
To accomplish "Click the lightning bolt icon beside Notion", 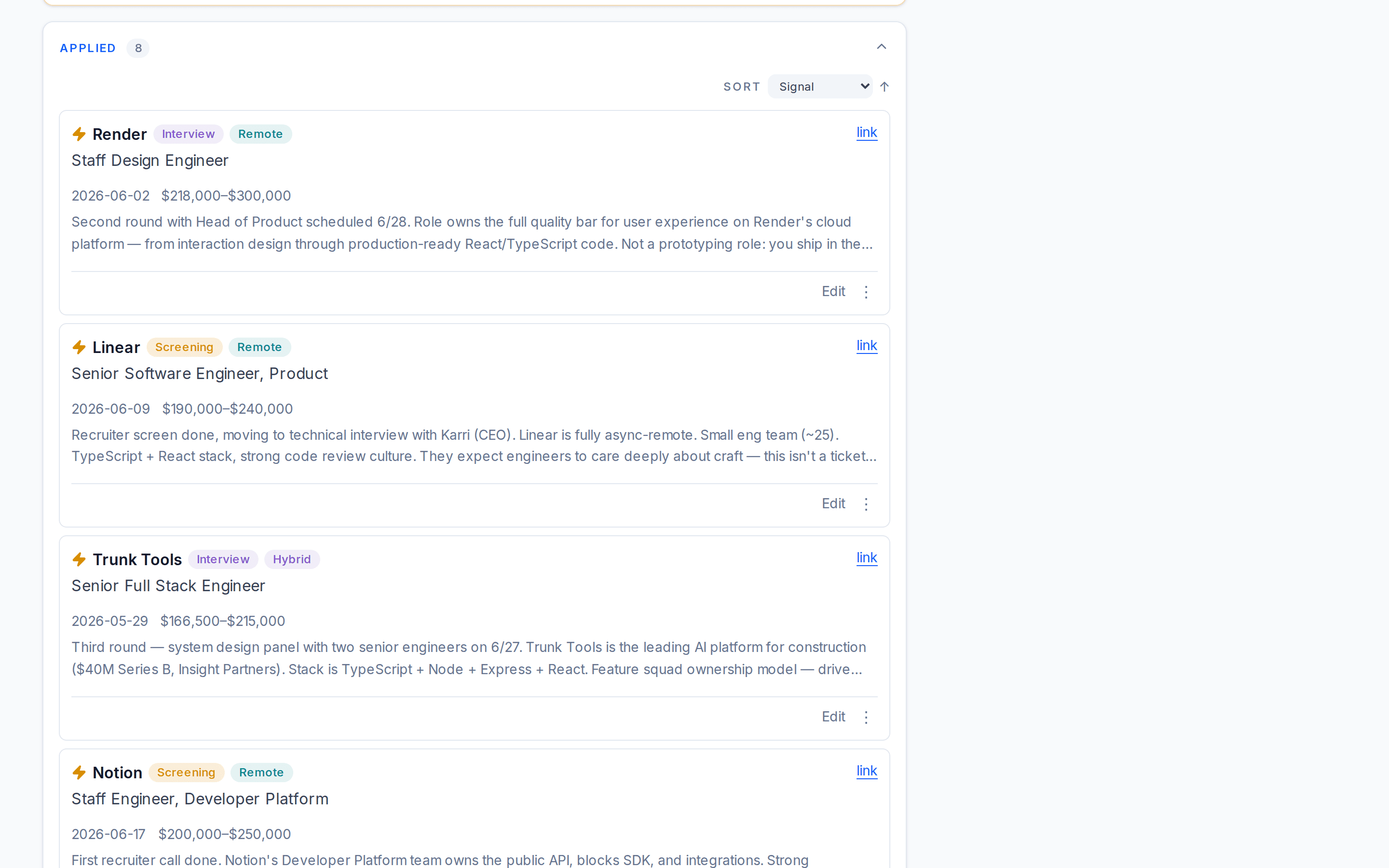I will coord(79,773).
